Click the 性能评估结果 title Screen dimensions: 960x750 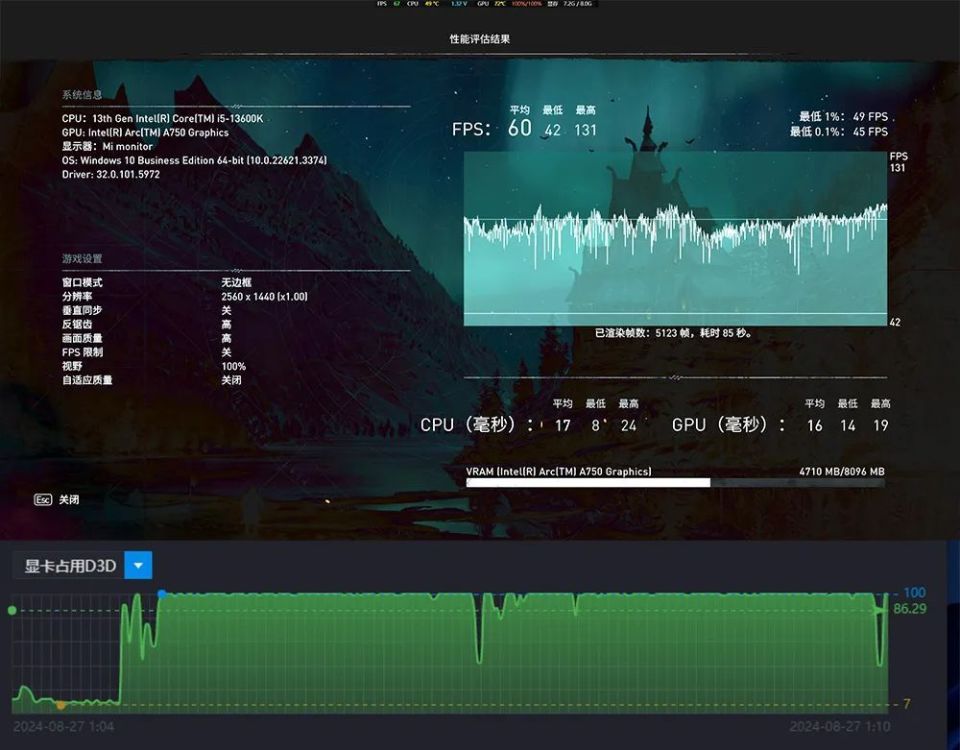[480, 39]
